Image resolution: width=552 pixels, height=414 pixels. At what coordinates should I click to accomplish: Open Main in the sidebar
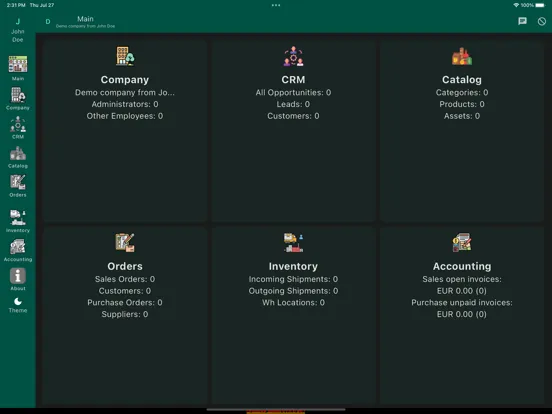pos(18,68)
